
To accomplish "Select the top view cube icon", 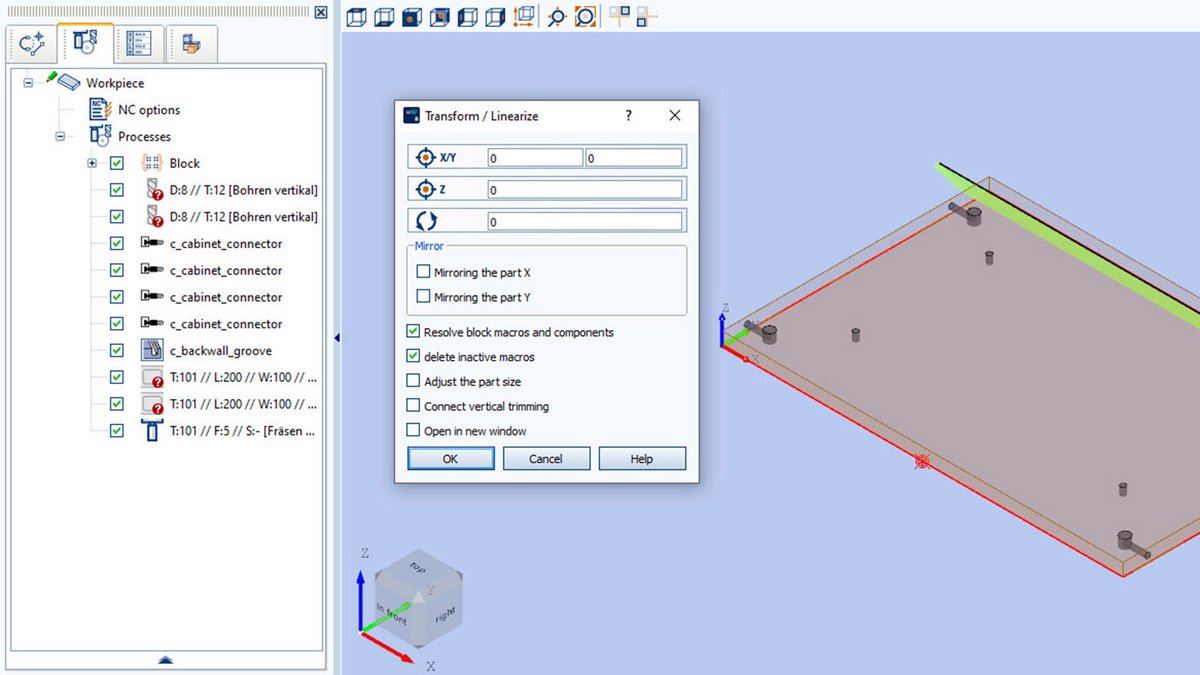I will [355, 17].
